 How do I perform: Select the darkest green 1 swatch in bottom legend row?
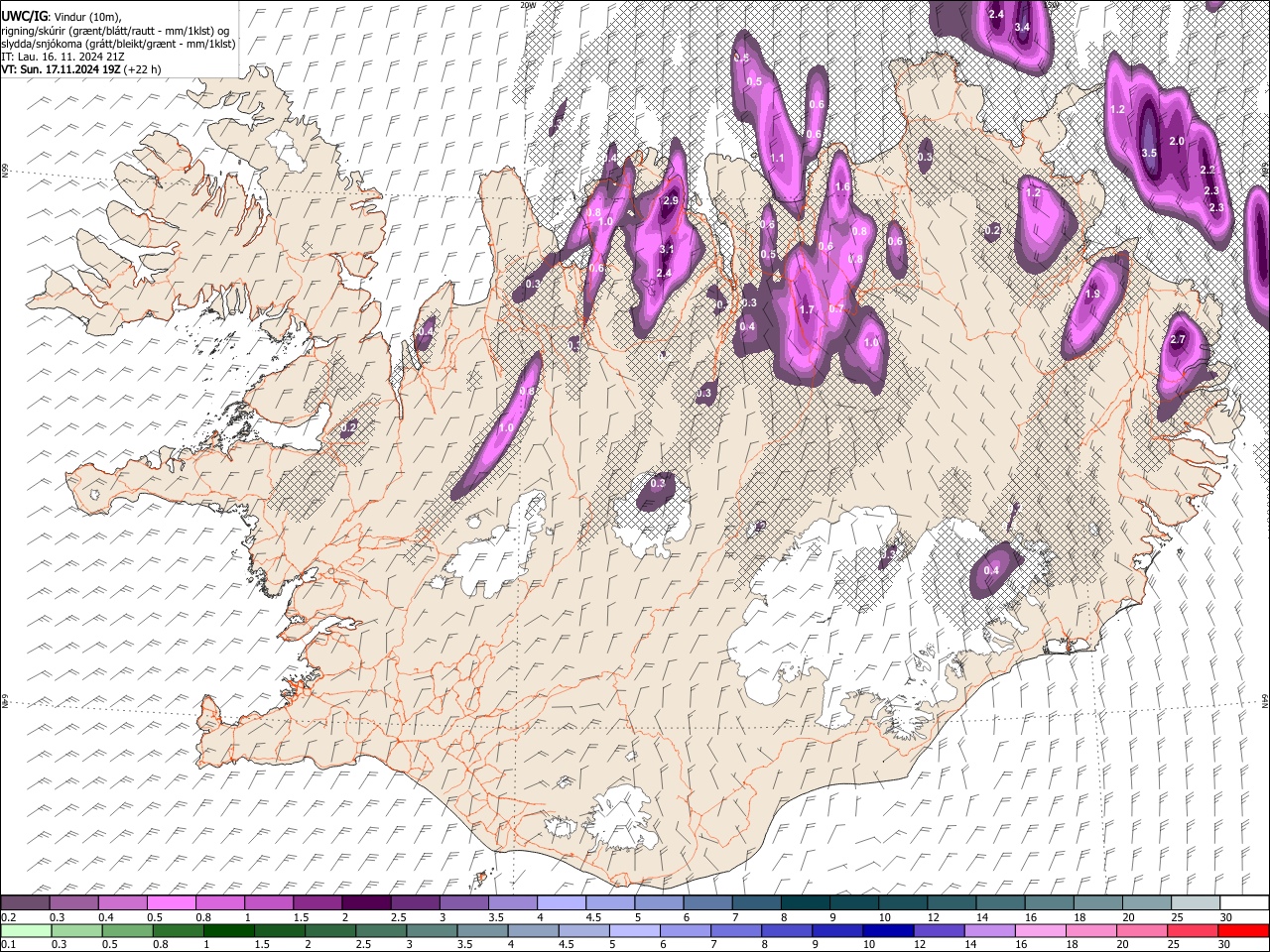229,930
